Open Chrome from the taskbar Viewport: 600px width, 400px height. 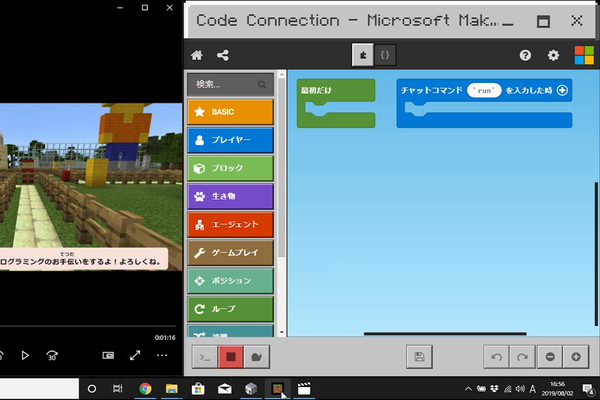(x=145, y=389)
